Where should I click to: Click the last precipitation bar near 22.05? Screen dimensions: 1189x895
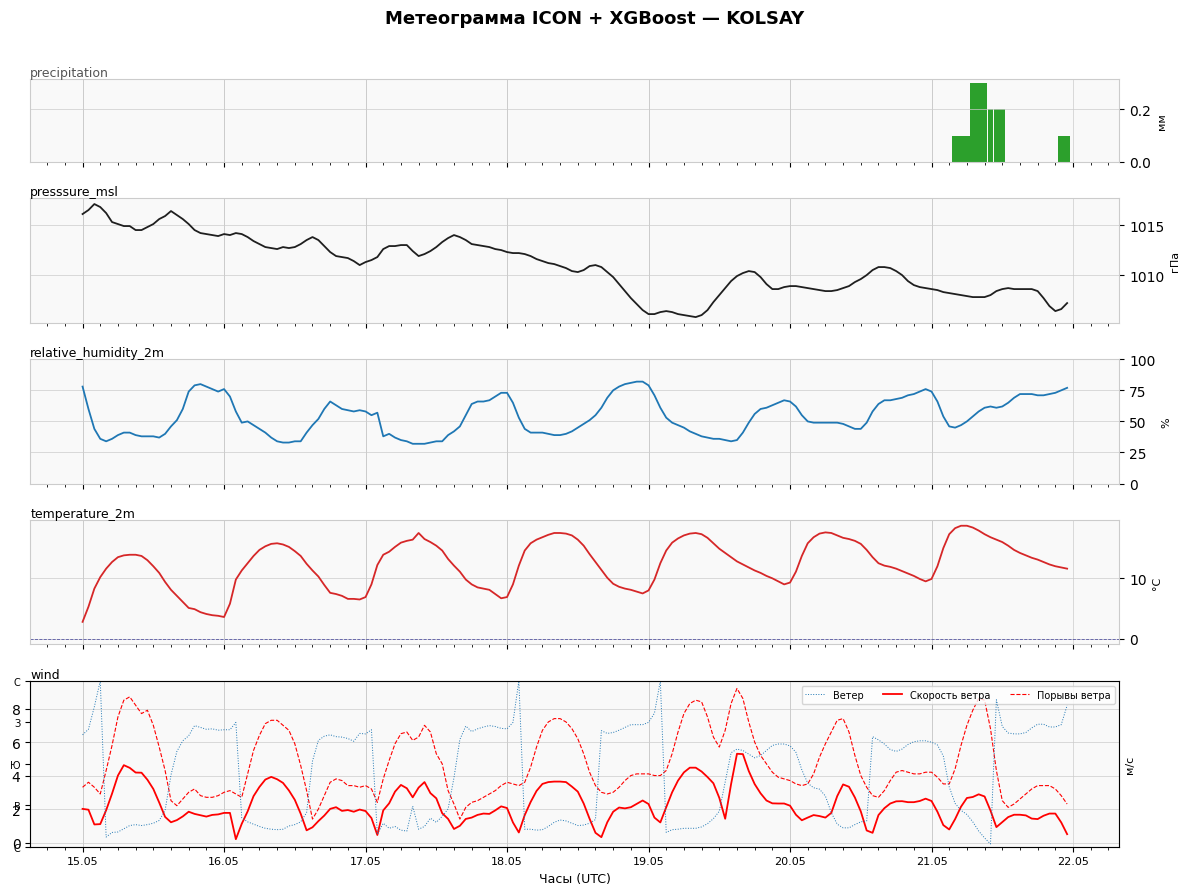1064,149
